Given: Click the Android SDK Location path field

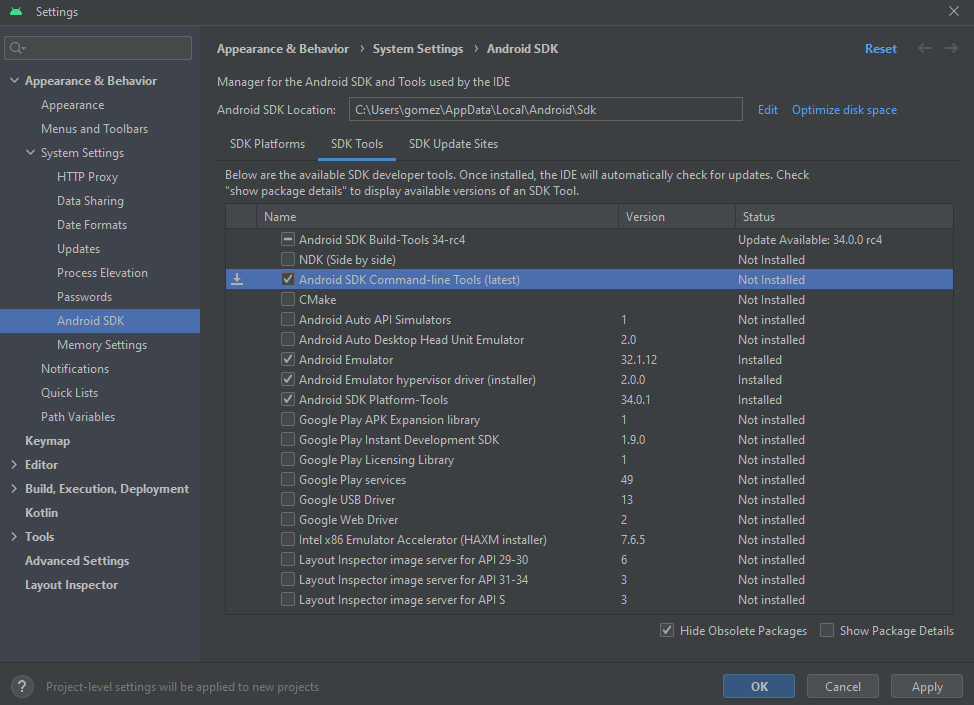Looking at the screenshot, I should coord(545,109).
